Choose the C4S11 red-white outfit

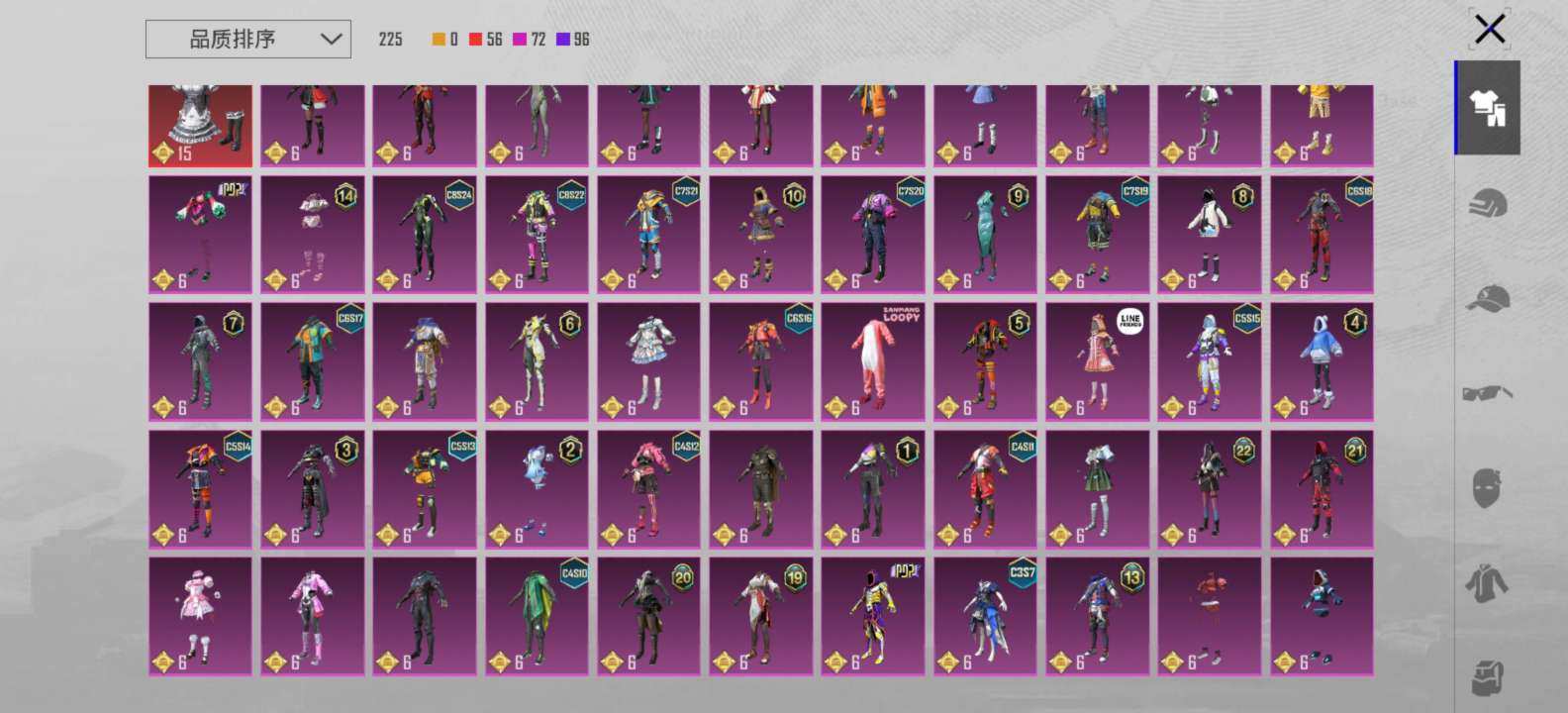coord(985,488)
